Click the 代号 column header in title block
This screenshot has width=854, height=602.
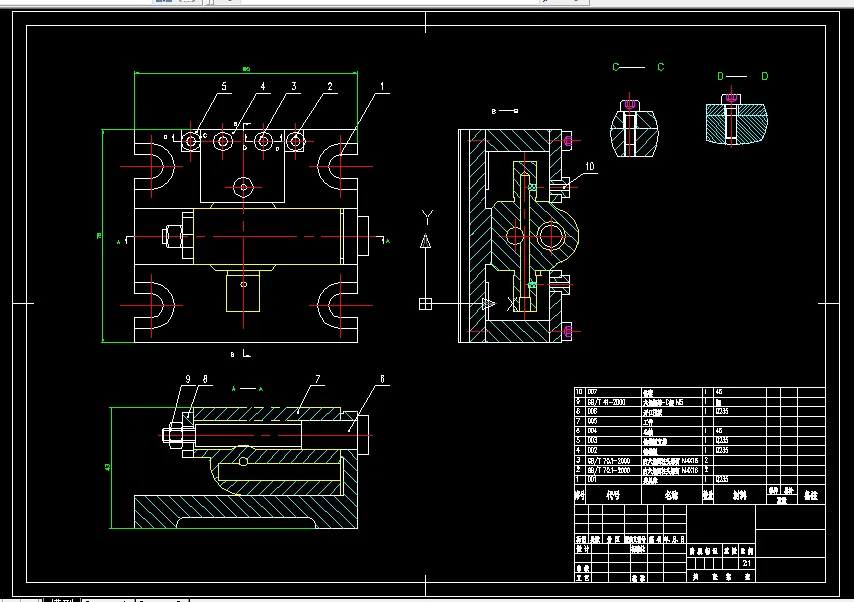(613, 495)
